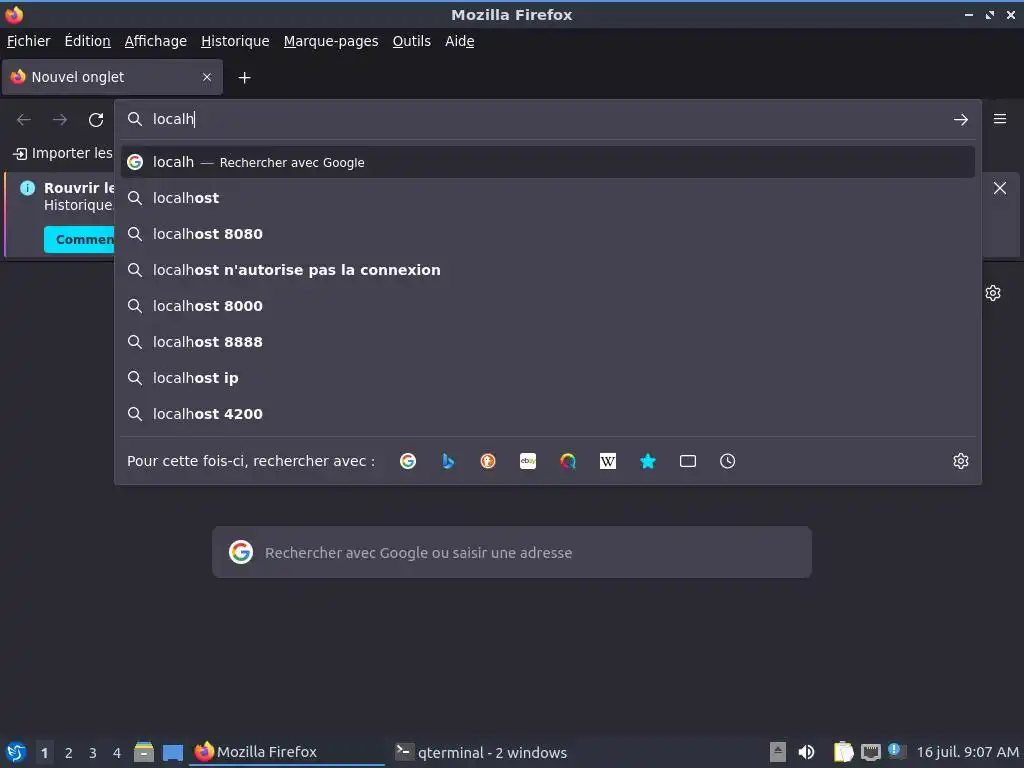Switch to virtual desktop 3
Image resolution: width=1024 pixels, height=768 pixels.
(93, 753)
